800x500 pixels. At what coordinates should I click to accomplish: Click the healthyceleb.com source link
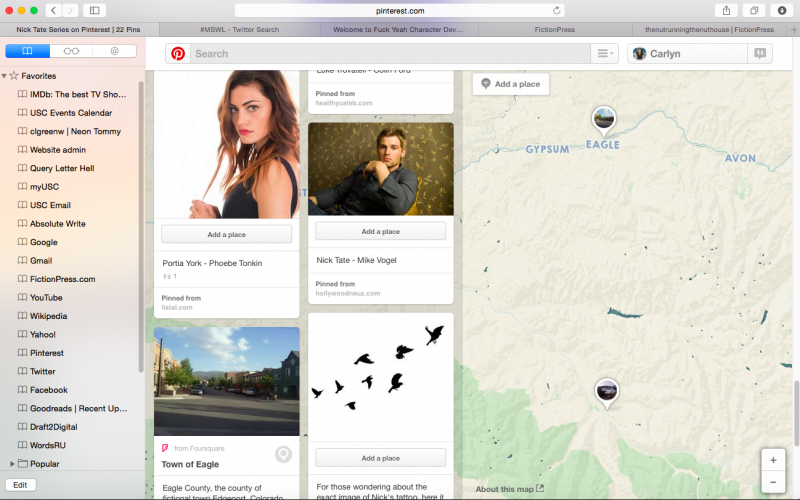pyautogui.click(x=344, y=103)
